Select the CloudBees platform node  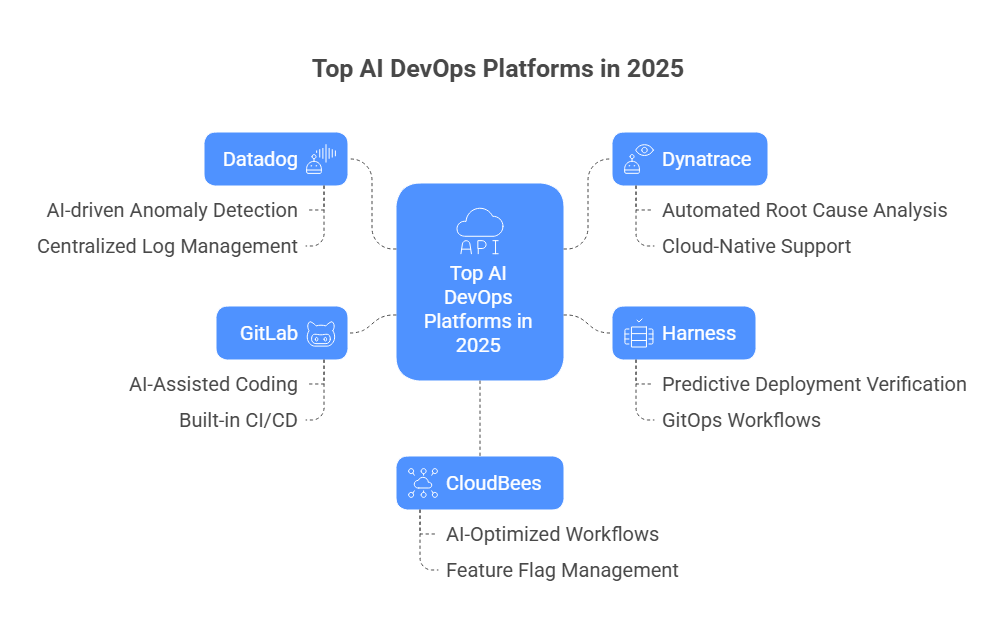click(480, 482)
